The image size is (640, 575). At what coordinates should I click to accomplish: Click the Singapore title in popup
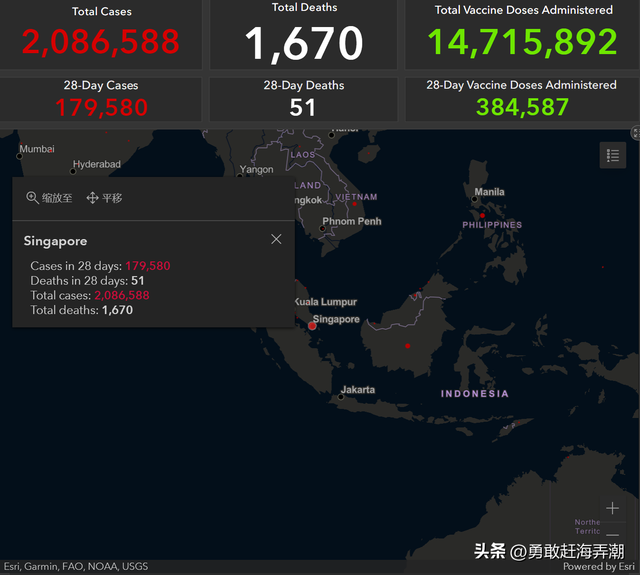(56, 241)
